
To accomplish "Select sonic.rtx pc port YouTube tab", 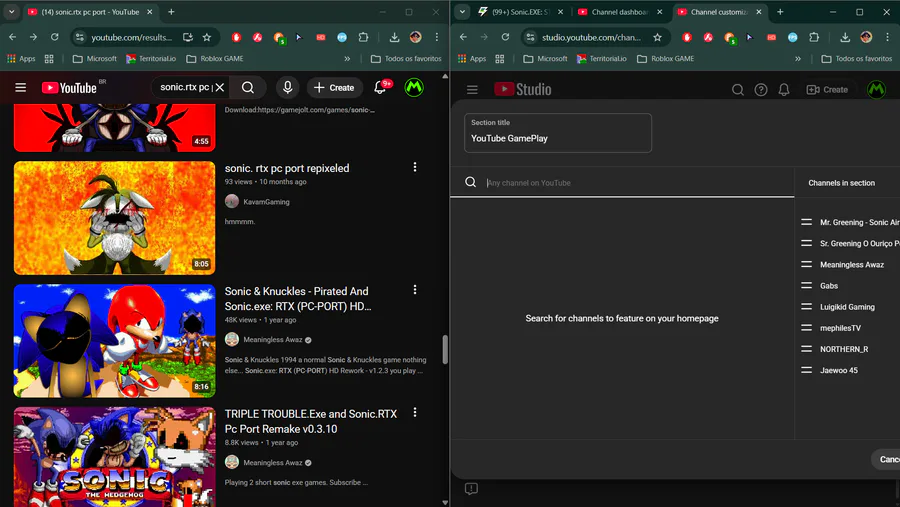I will (x=90, y=11).
